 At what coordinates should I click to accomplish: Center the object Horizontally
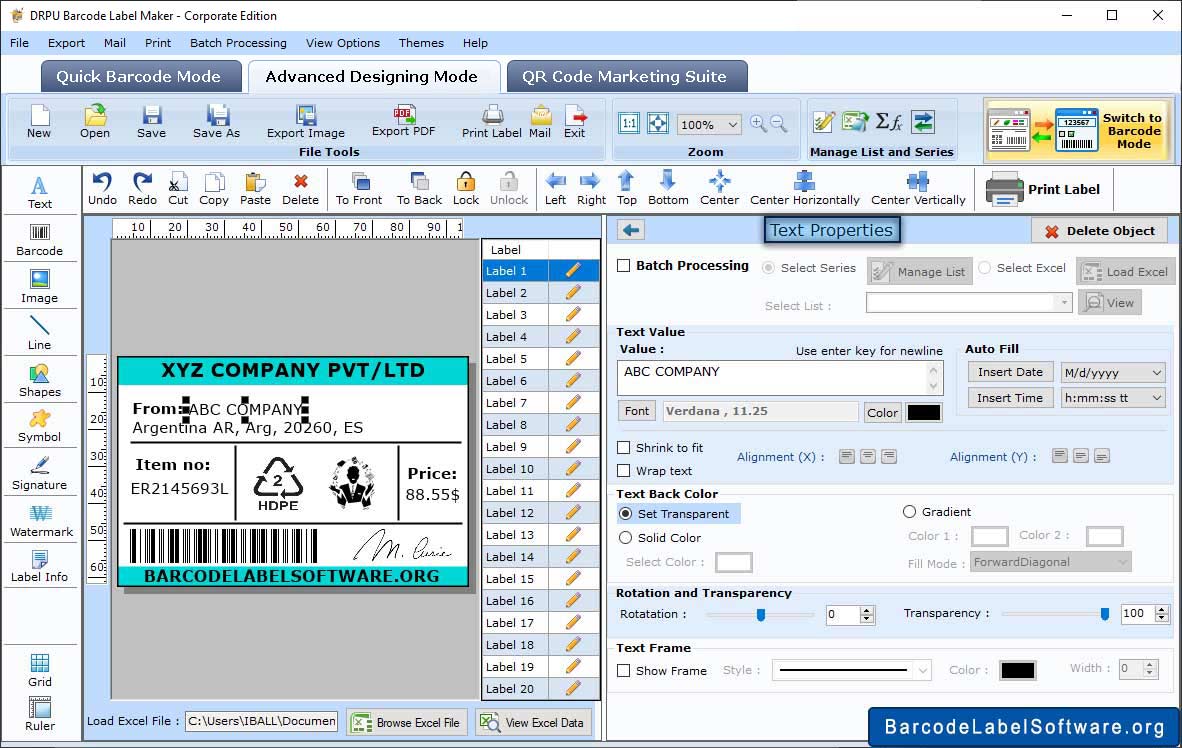(804, 189)
